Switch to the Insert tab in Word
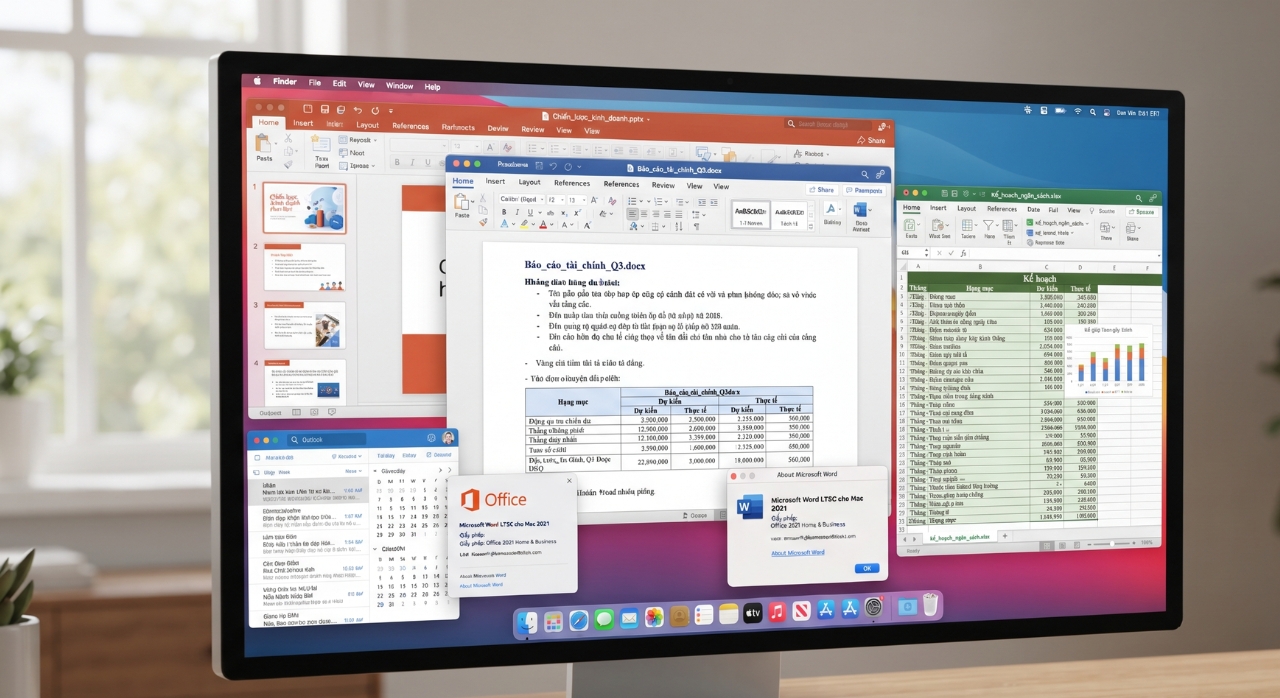The height and width of the screenshot is (698, 1280). click(x=495, y=182)
